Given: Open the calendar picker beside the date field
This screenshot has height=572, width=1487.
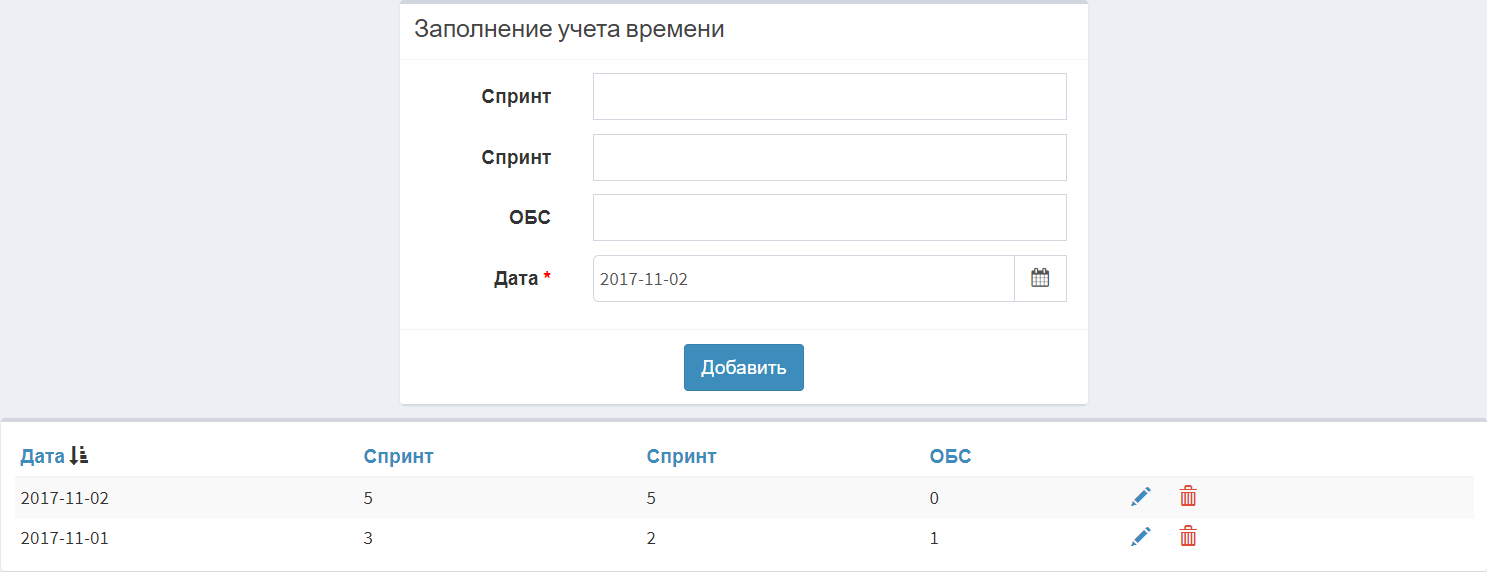Looking at the screenshot, I should coord(1040,279).
